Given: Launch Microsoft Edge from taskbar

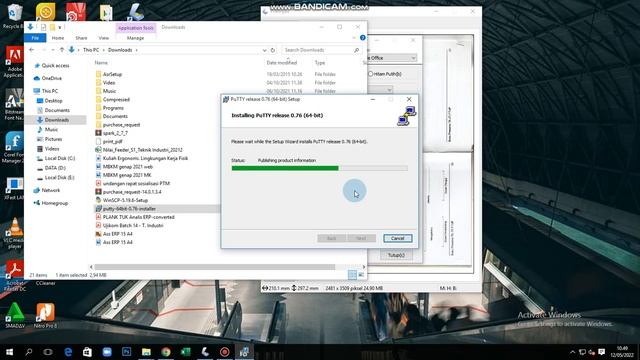Looking at the screenshot, I should tap(68, 352).
